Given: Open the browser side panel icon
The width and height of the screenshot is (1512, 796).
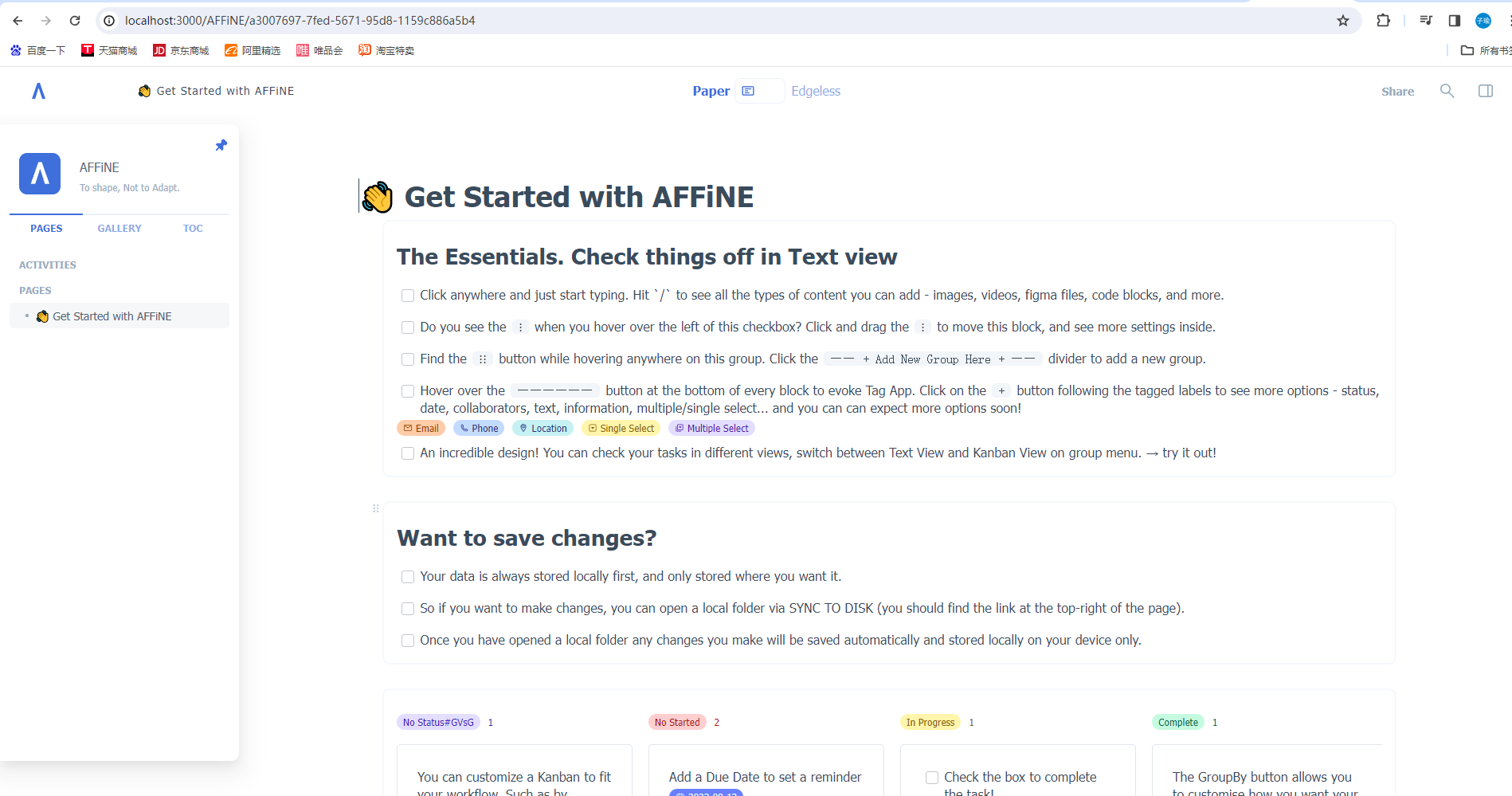Looking at the screenshot, I should (x=1455, y=21).
